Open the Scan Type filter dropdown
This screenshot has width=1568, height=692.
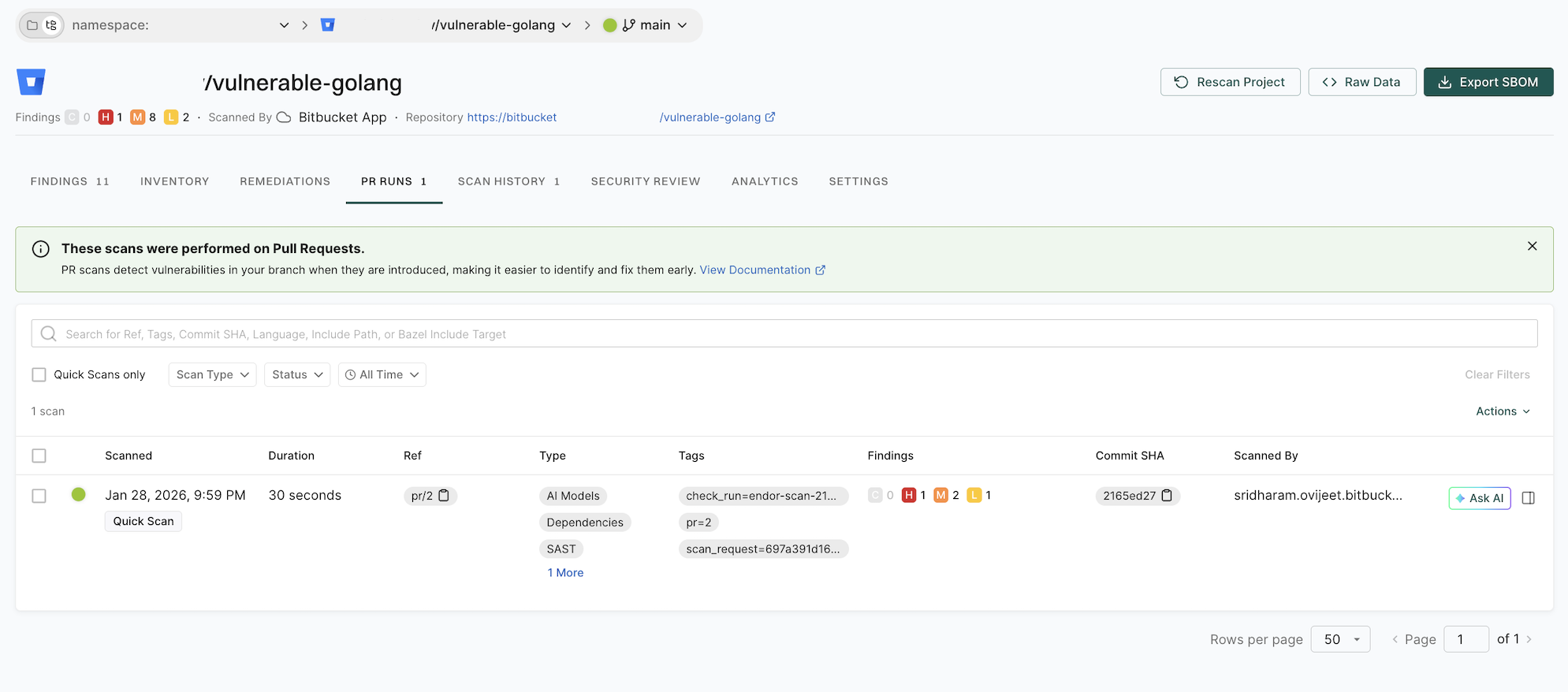(212, 375)
